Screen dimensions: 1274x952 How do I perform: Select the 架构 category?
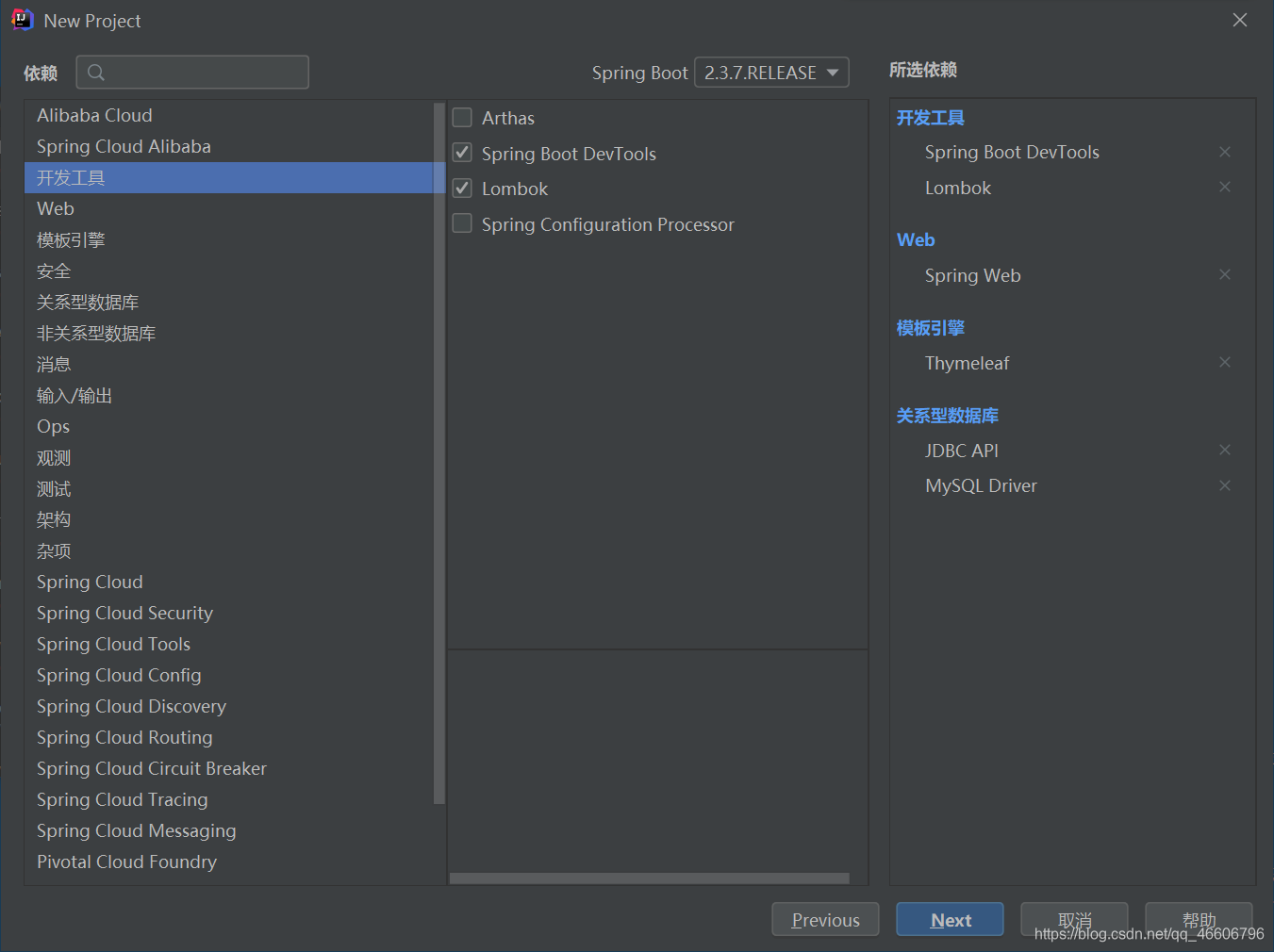click(x=228, y=519)
